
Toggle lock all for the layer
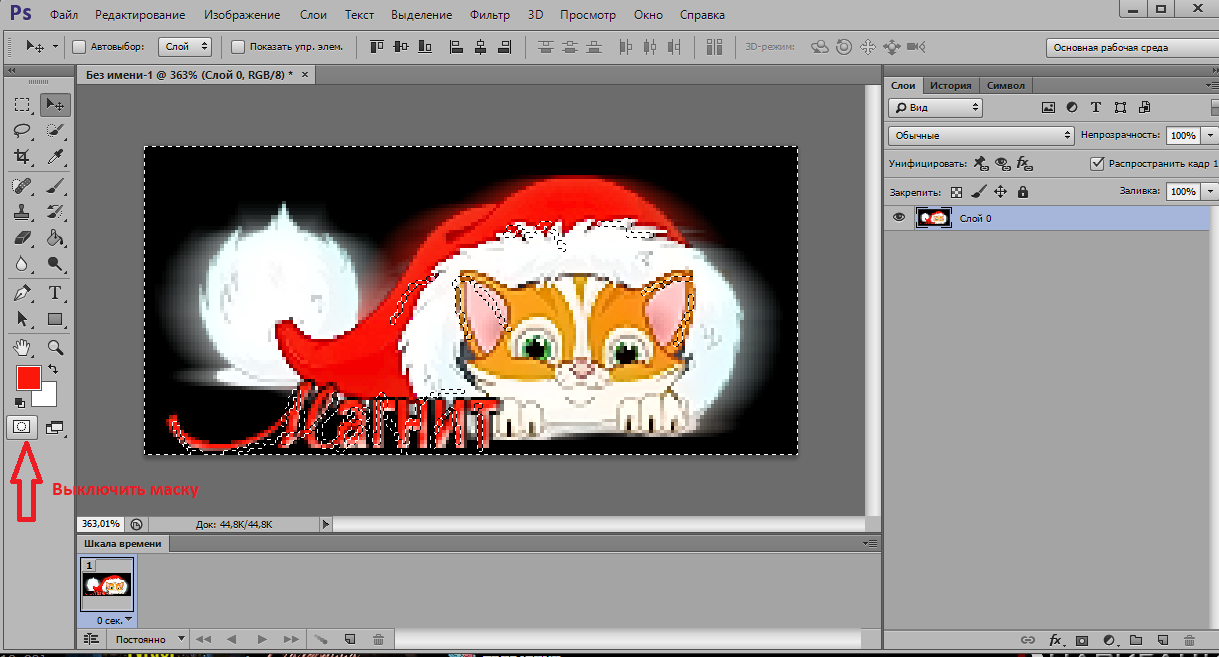click(x=1023, y=192)
